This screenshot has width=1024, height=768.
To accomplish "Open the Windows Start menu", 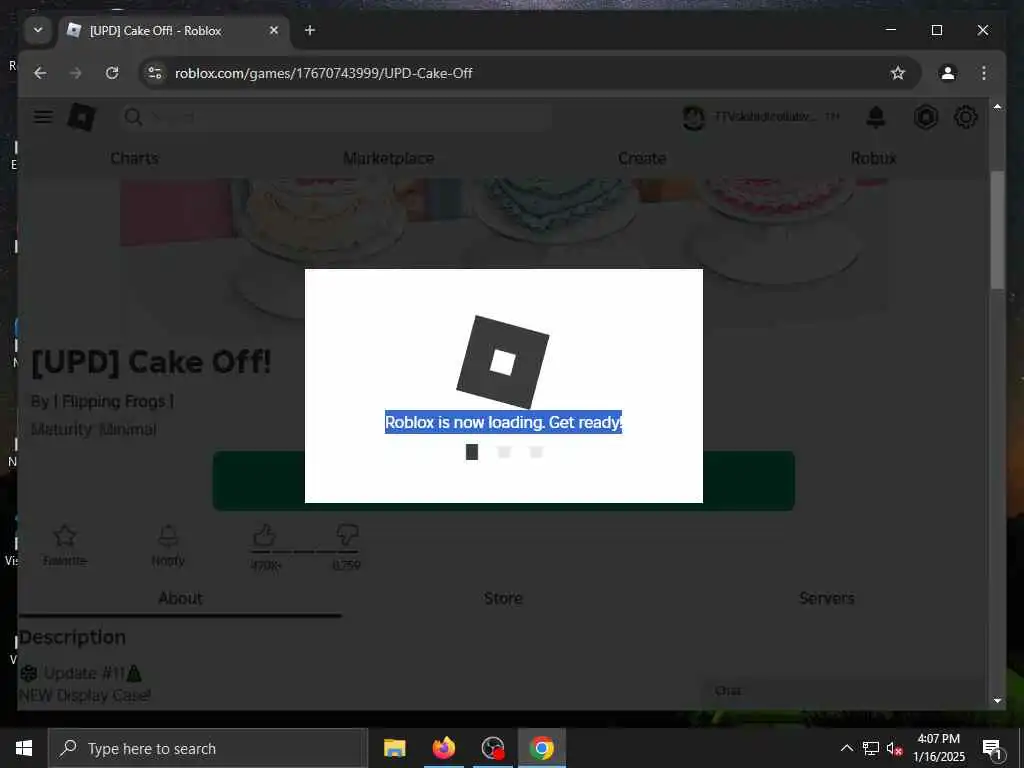I will click(24, 748).
